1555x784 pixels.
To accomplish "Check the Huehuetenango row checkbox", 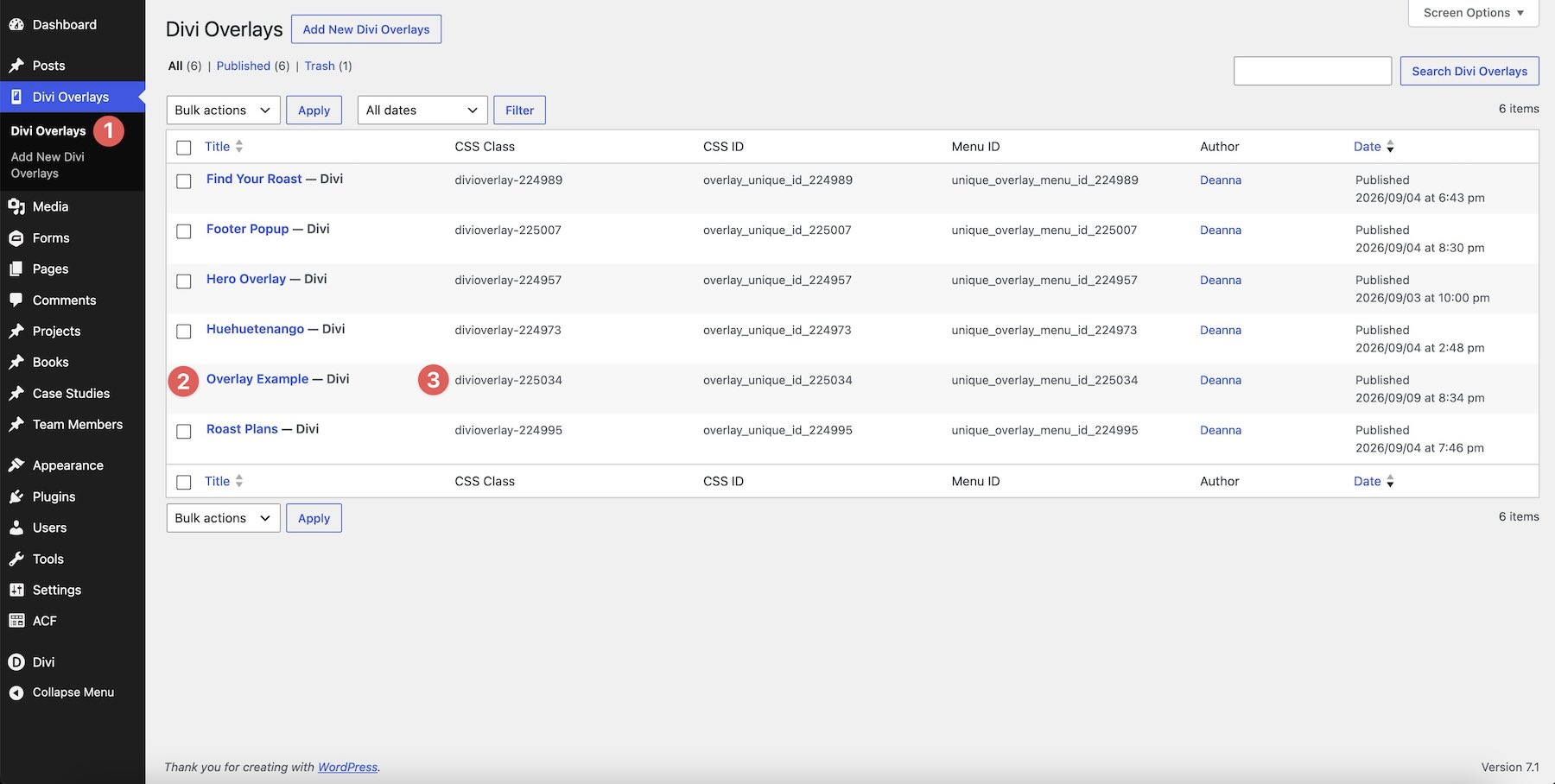I will pyautogui.click(x=184, y=332).
